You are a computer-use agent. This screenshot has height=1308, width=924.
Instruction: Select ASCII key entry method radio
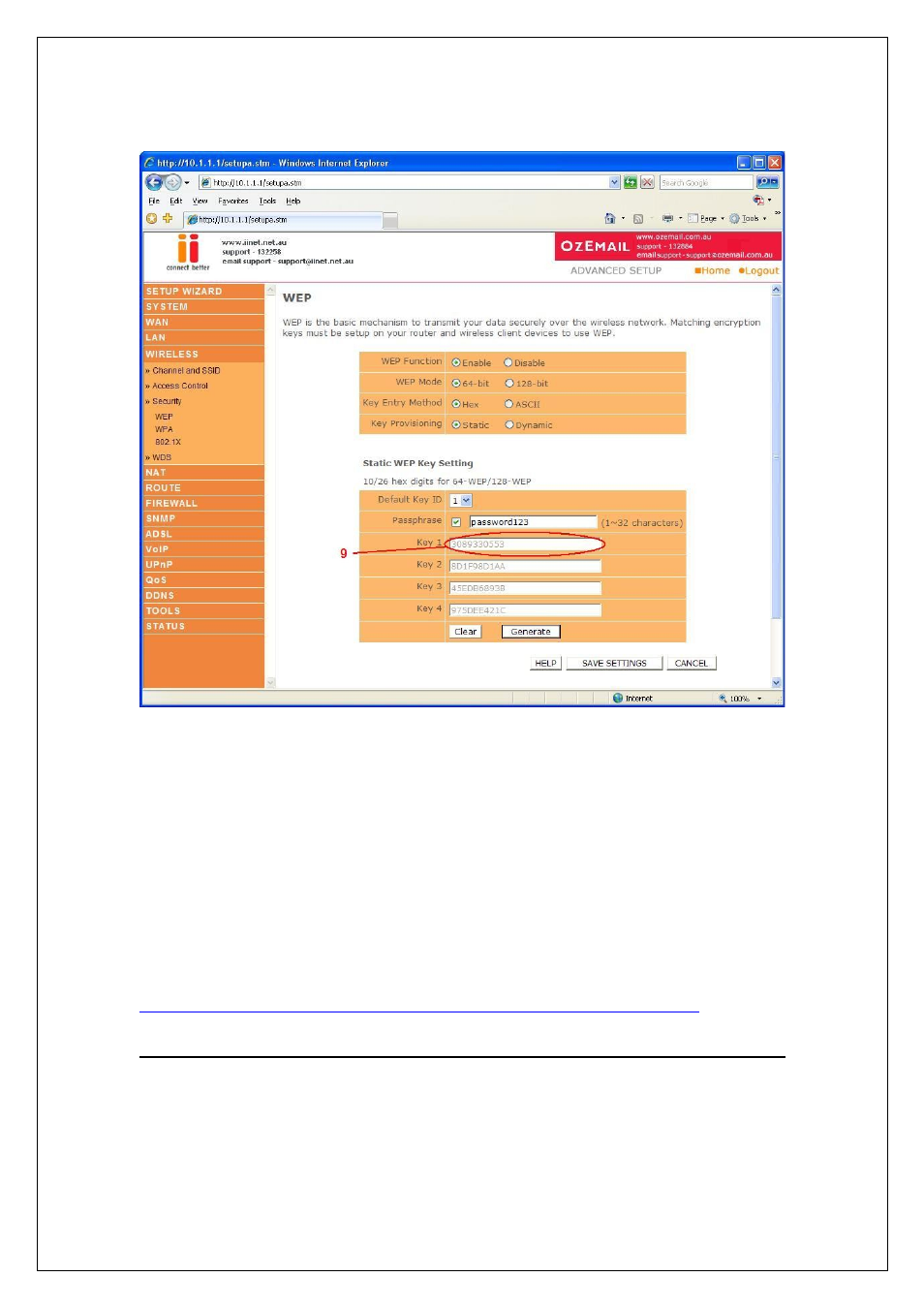pos(508,404)
